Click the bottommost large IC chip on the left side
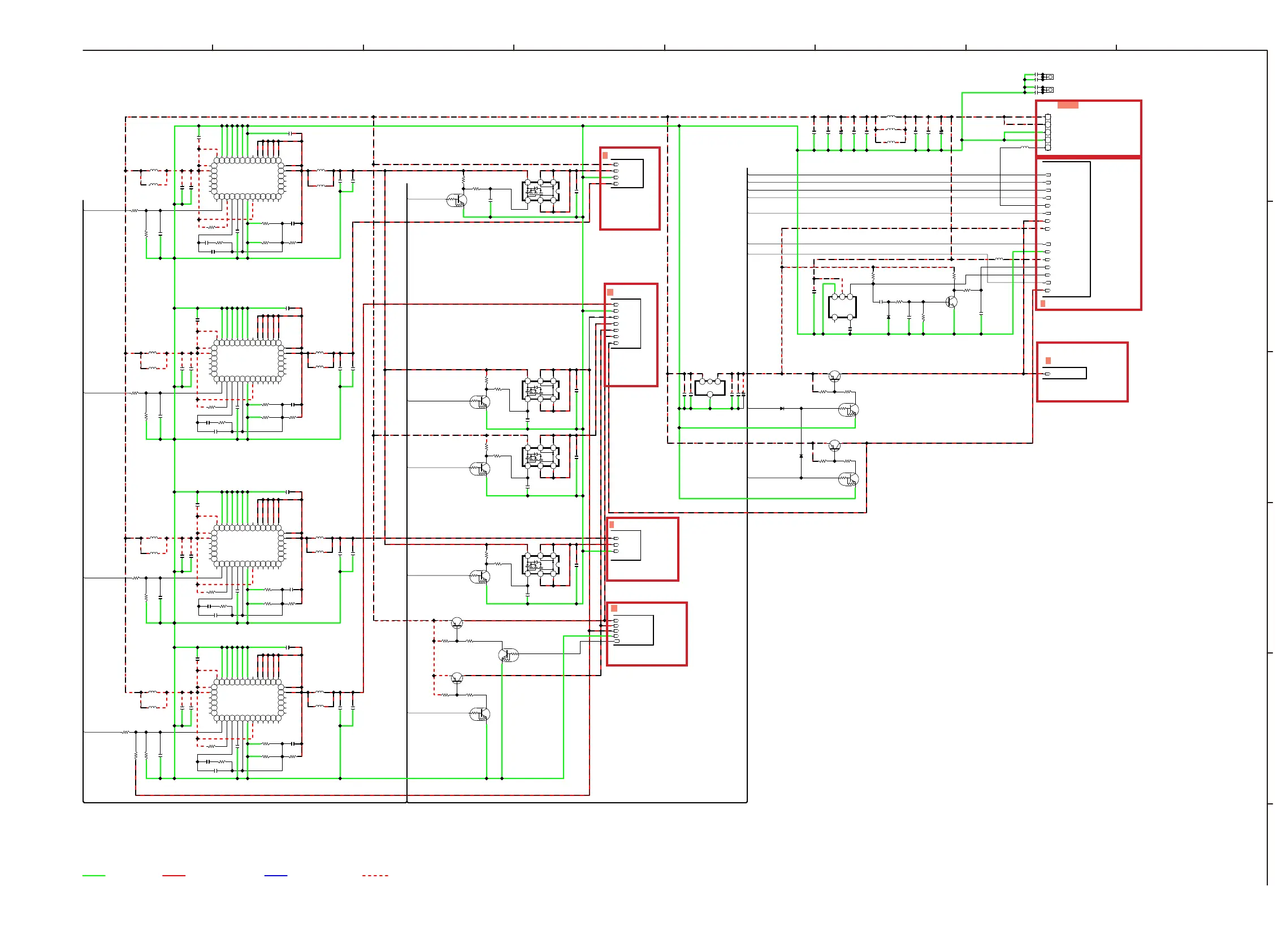The image size is (1282, 952). pyautogui.click(x=248, y=701)
